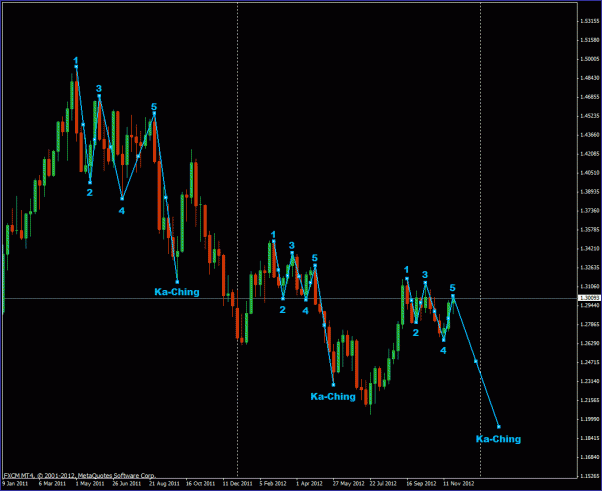Click wave label 3 of the early 2012 pattern
The width and height of the screenshot is (602, 491).
292,245
